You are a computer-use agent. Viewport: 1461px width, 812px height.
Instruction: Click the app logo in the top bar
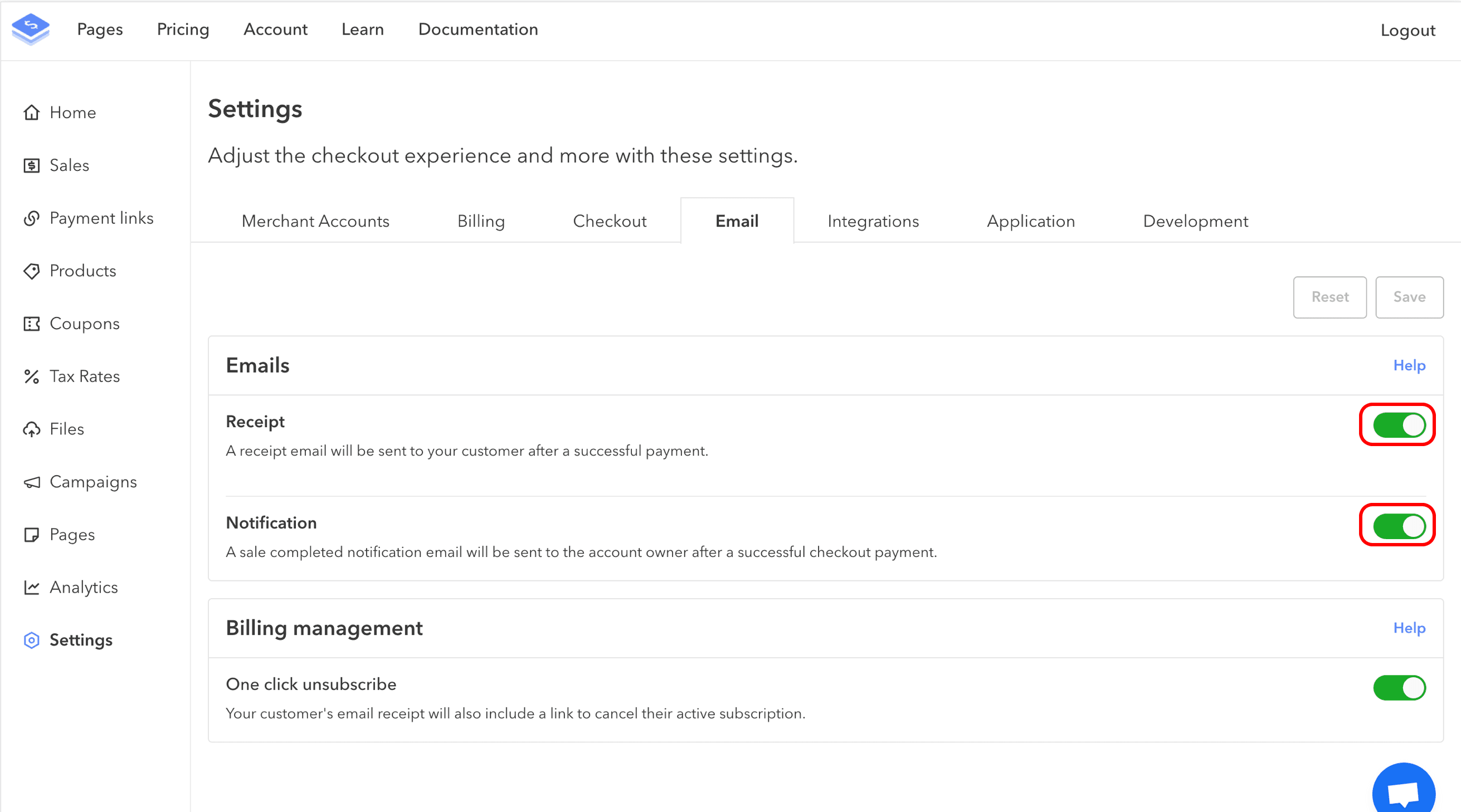(x=31, y=29)
